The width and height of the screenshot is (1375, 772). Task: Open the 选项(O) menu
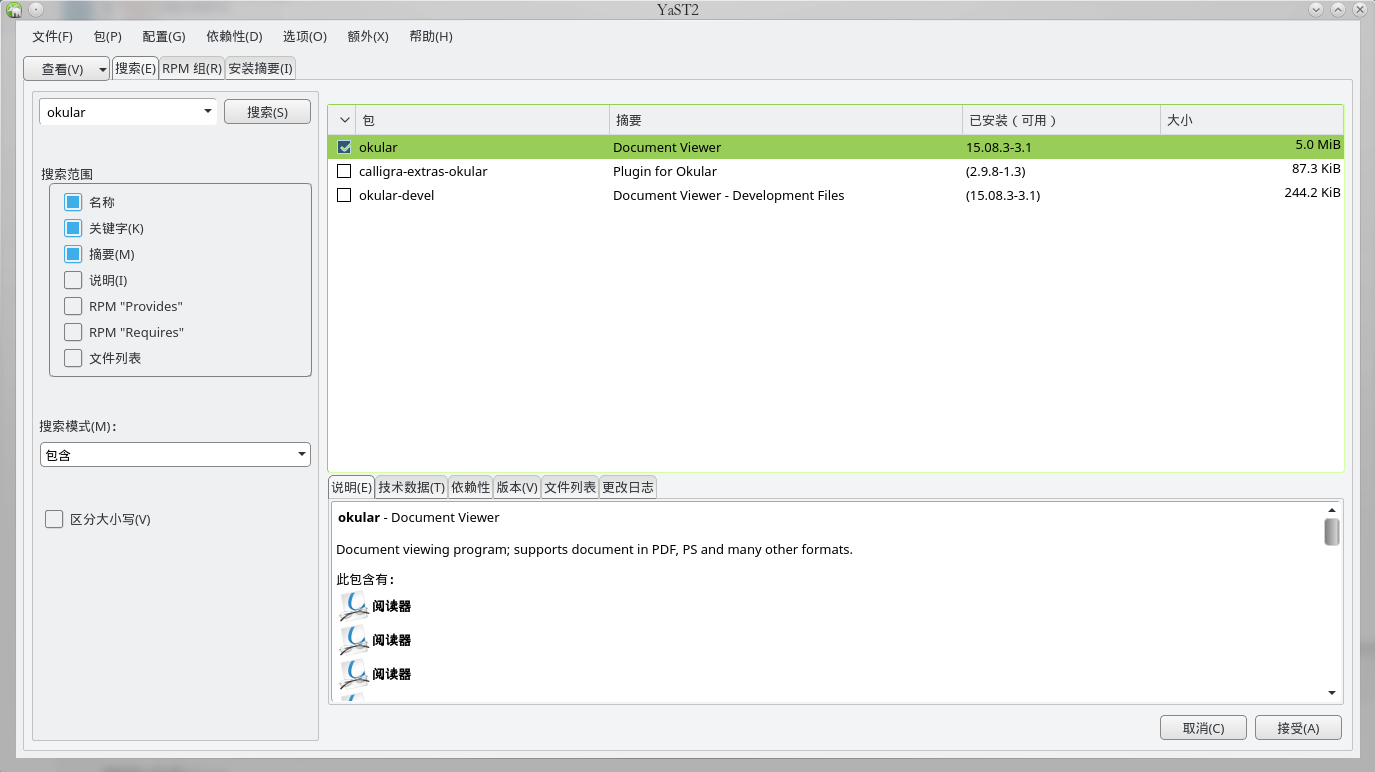point(305,36)
